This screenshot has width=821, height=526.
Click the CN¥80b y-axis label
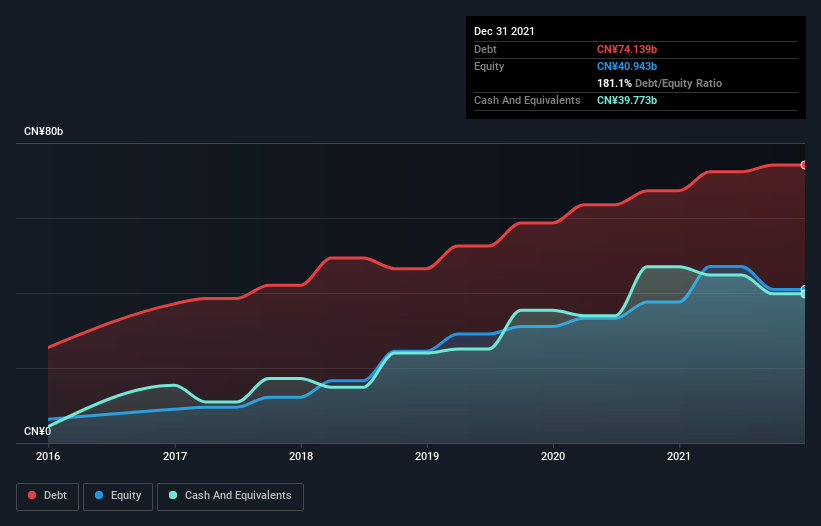(x=43, y=131)
